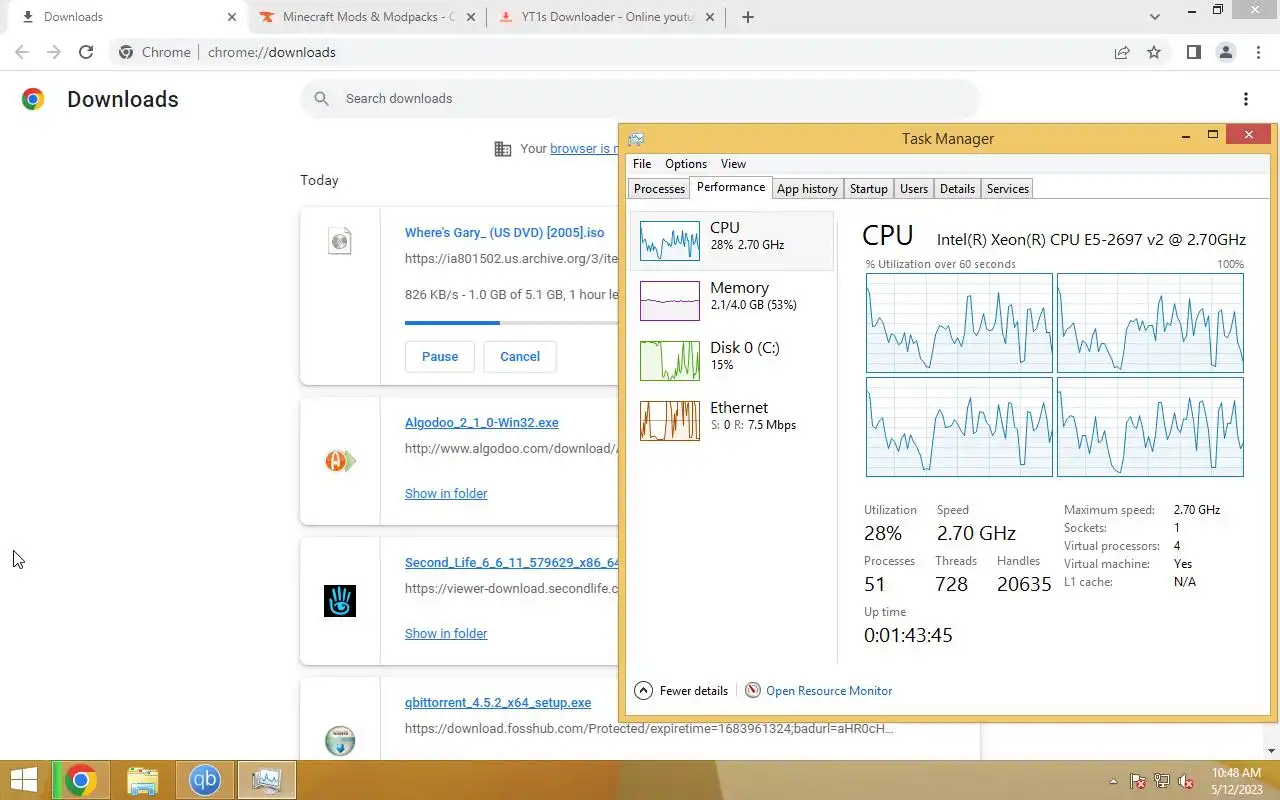Open File Explorer from taskbar
The height and width of the screenshot is (800, 1280).
tap(143, 780)
